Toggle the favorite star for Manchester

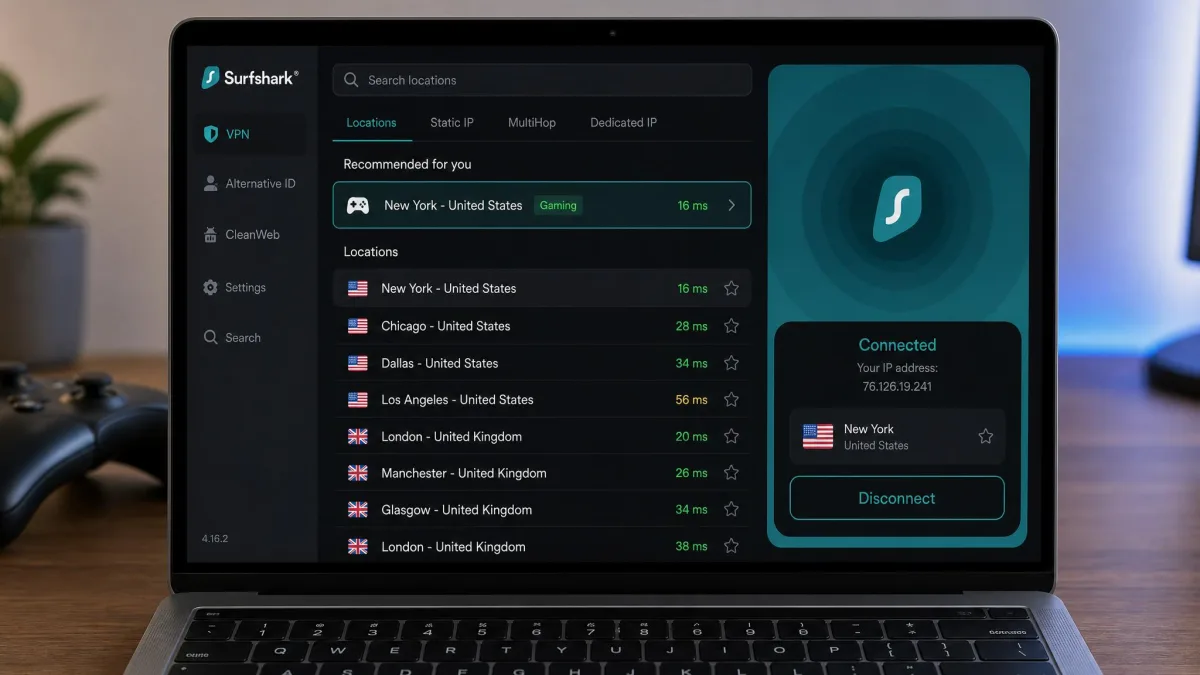click(x=731, y=473)
